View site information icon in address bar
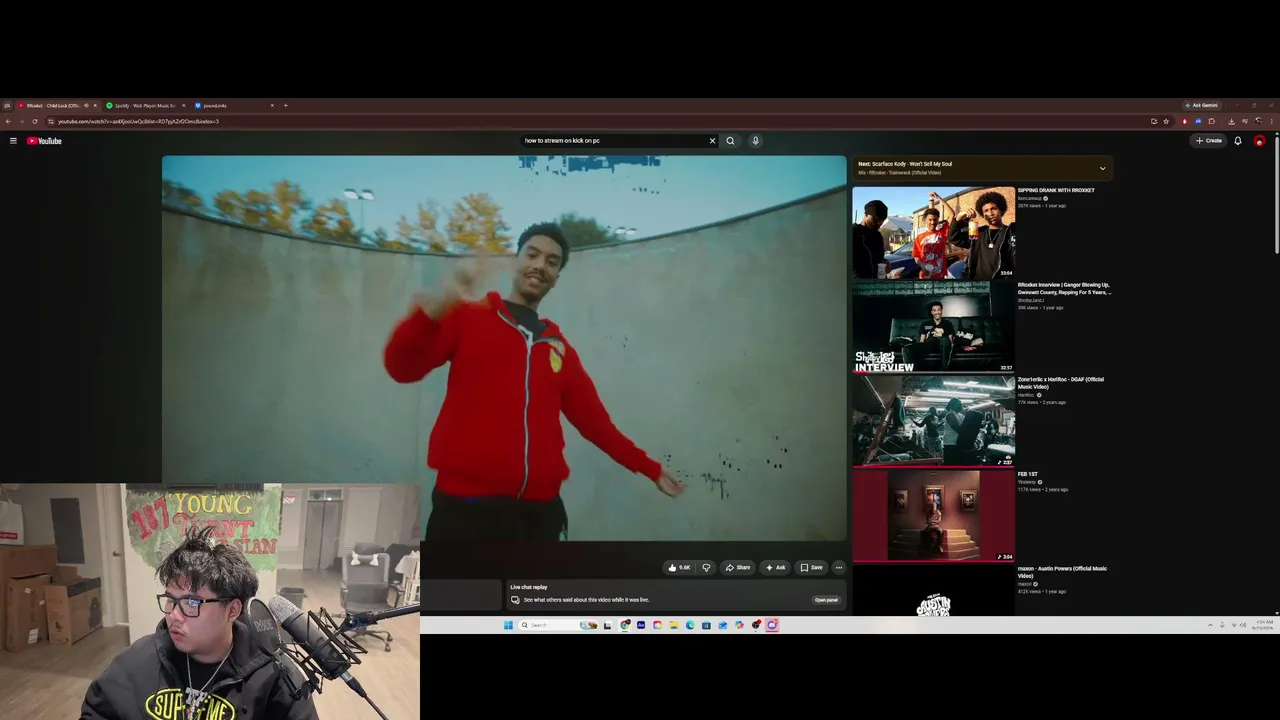1280x720 pixels. (49, 122)
